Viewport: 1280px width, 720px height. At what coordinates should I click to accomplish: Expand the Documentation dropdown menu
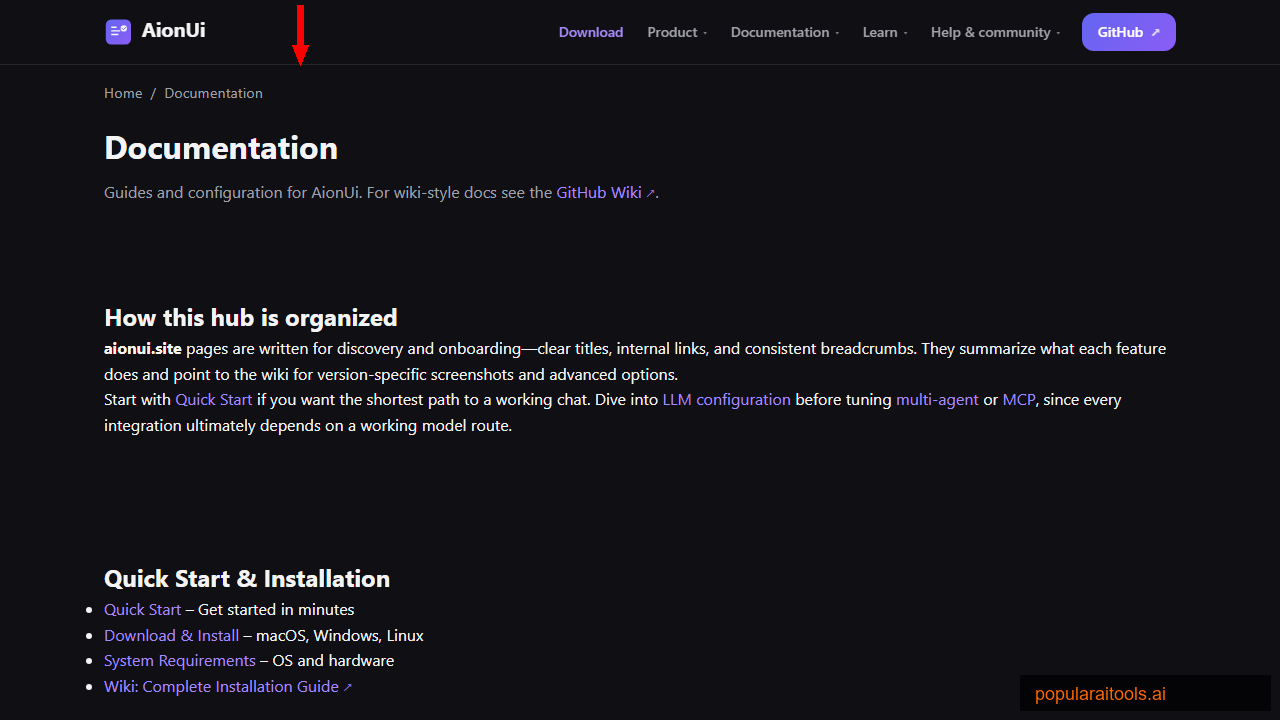tap(780, 32)
